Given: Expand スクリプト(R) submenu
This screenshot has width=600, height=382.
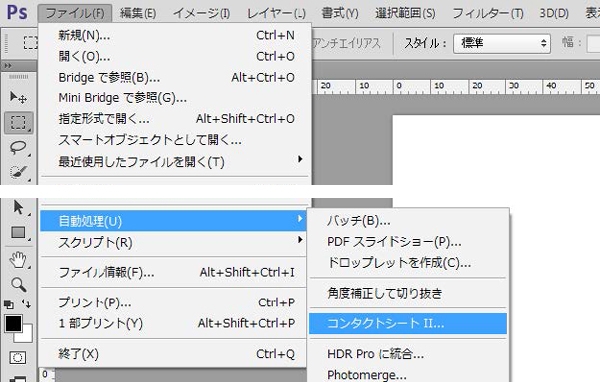Looking at the screenshot, I should pos(173,242).
